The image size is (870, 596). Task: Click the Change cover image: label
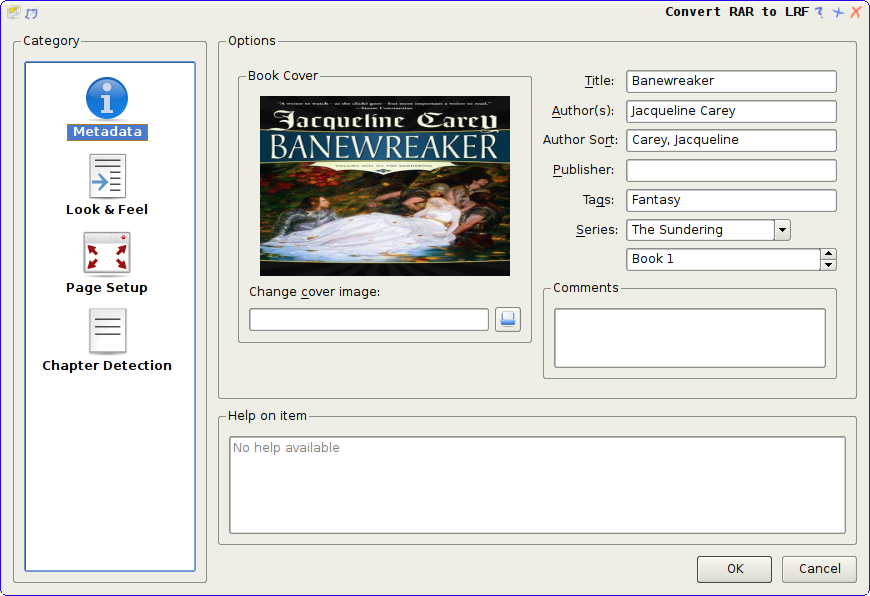(x=315, y=292)
